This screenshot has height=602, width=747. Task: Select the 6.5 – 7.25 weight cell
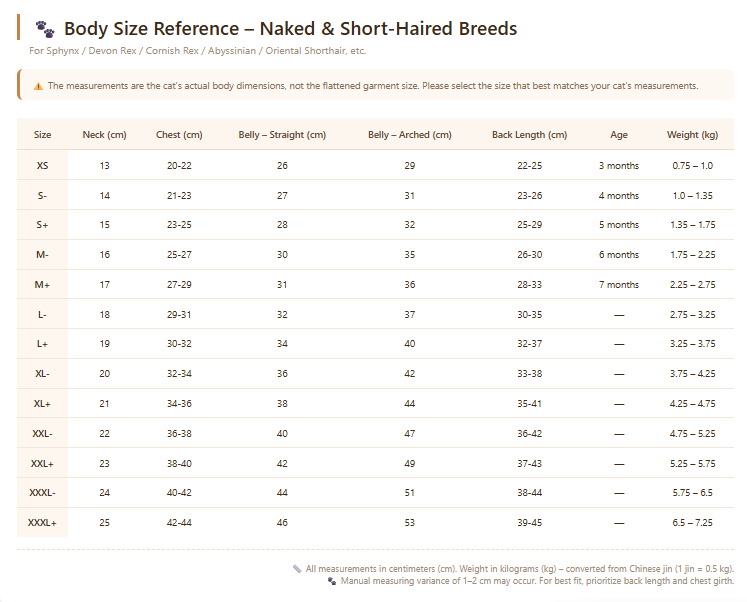click(692, 522)
